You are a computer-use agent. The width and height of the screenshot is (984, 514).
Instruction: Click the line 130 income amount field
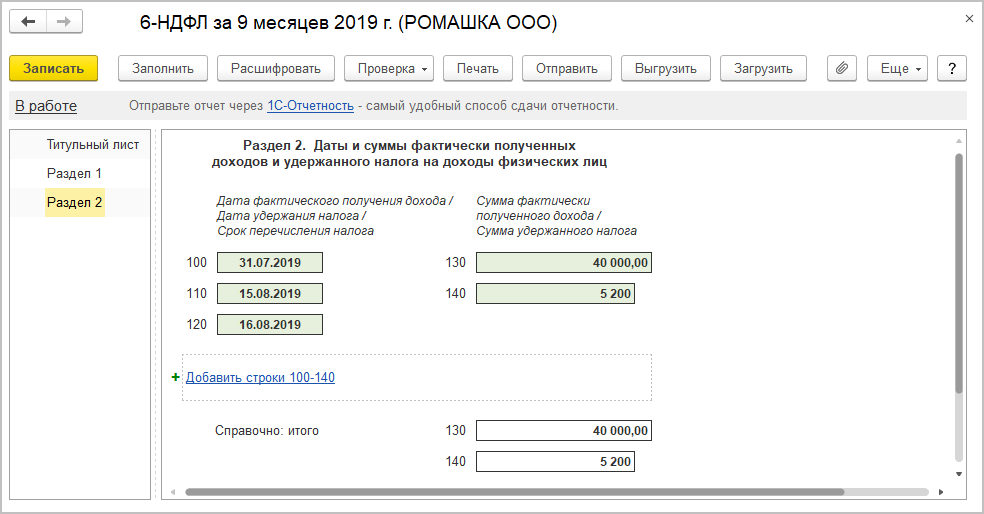[x=564, y=263]
